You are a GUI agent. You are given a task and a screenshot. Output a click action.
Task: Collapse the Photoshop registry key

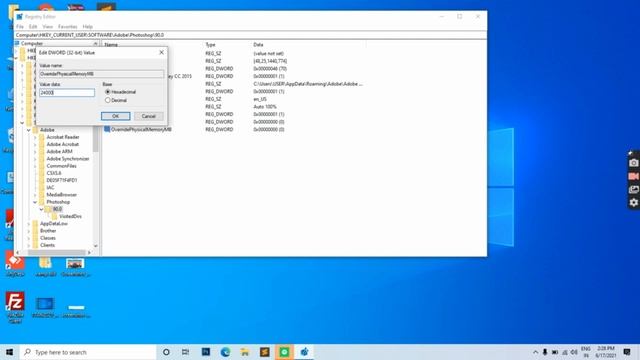coord(35,202)
